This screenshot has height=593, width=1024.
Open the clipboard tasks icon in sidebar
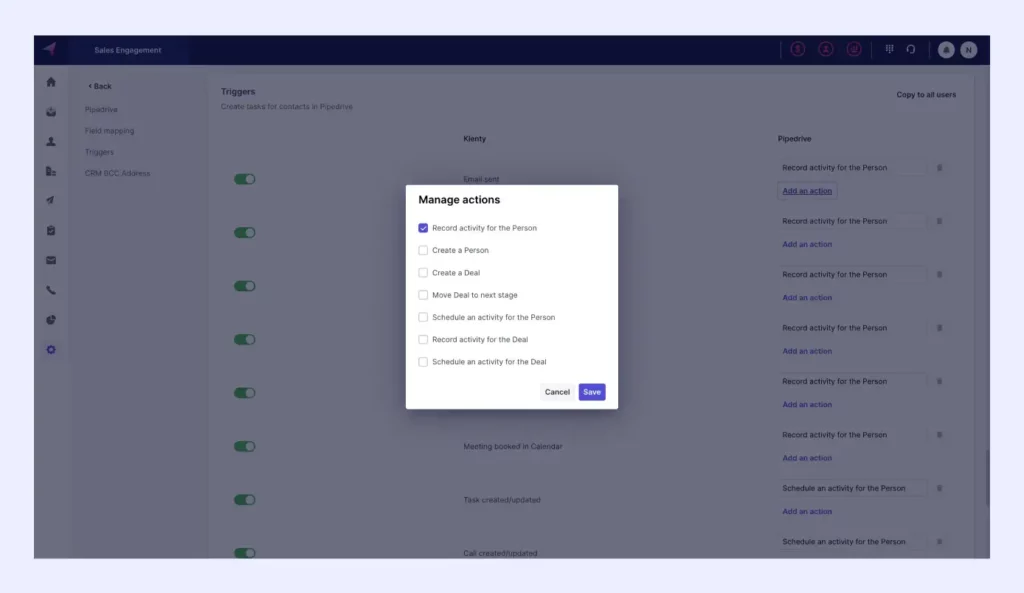coord(51,231)
